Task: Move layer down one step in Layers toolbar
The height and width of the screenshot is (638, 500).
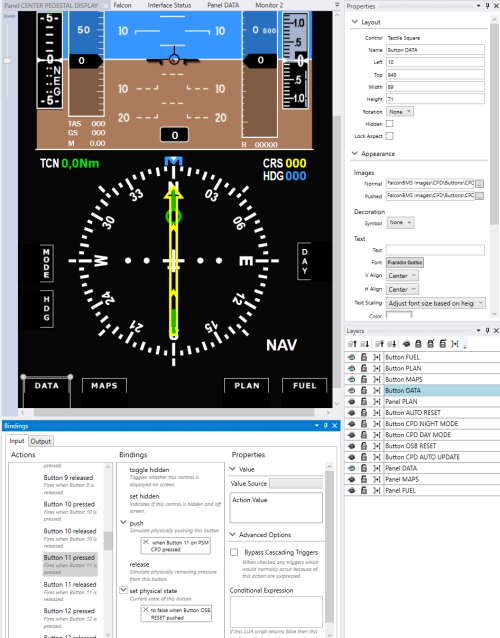Action: tap(365, 344)
